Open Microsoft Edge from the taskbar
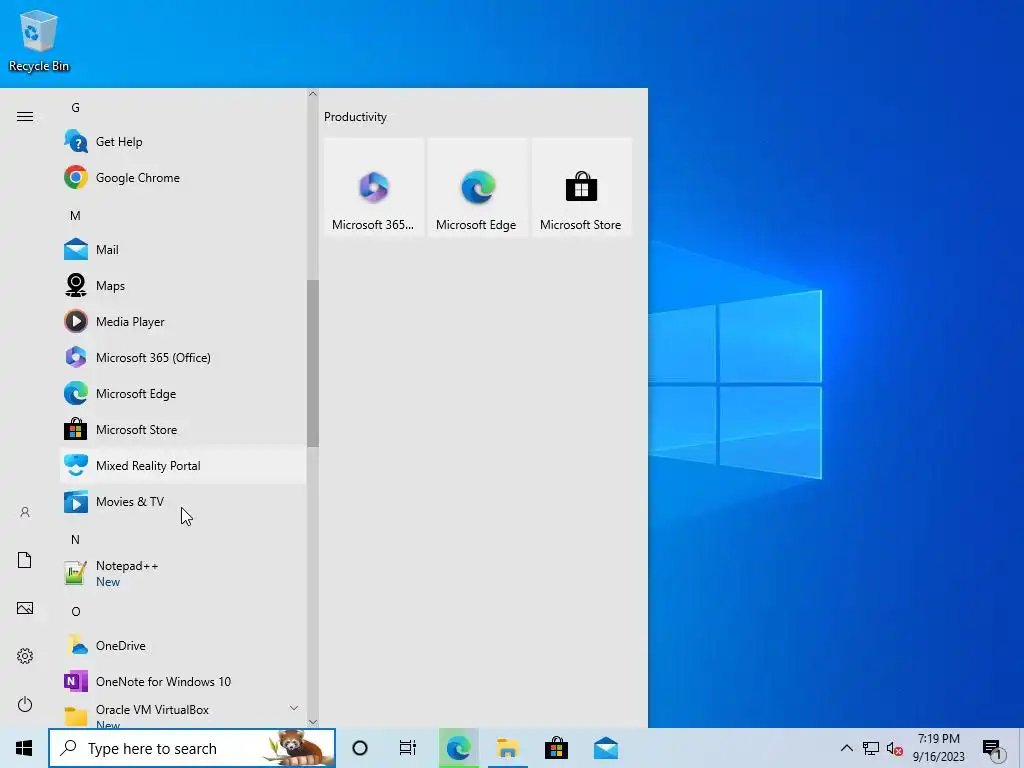 (458, 748)
